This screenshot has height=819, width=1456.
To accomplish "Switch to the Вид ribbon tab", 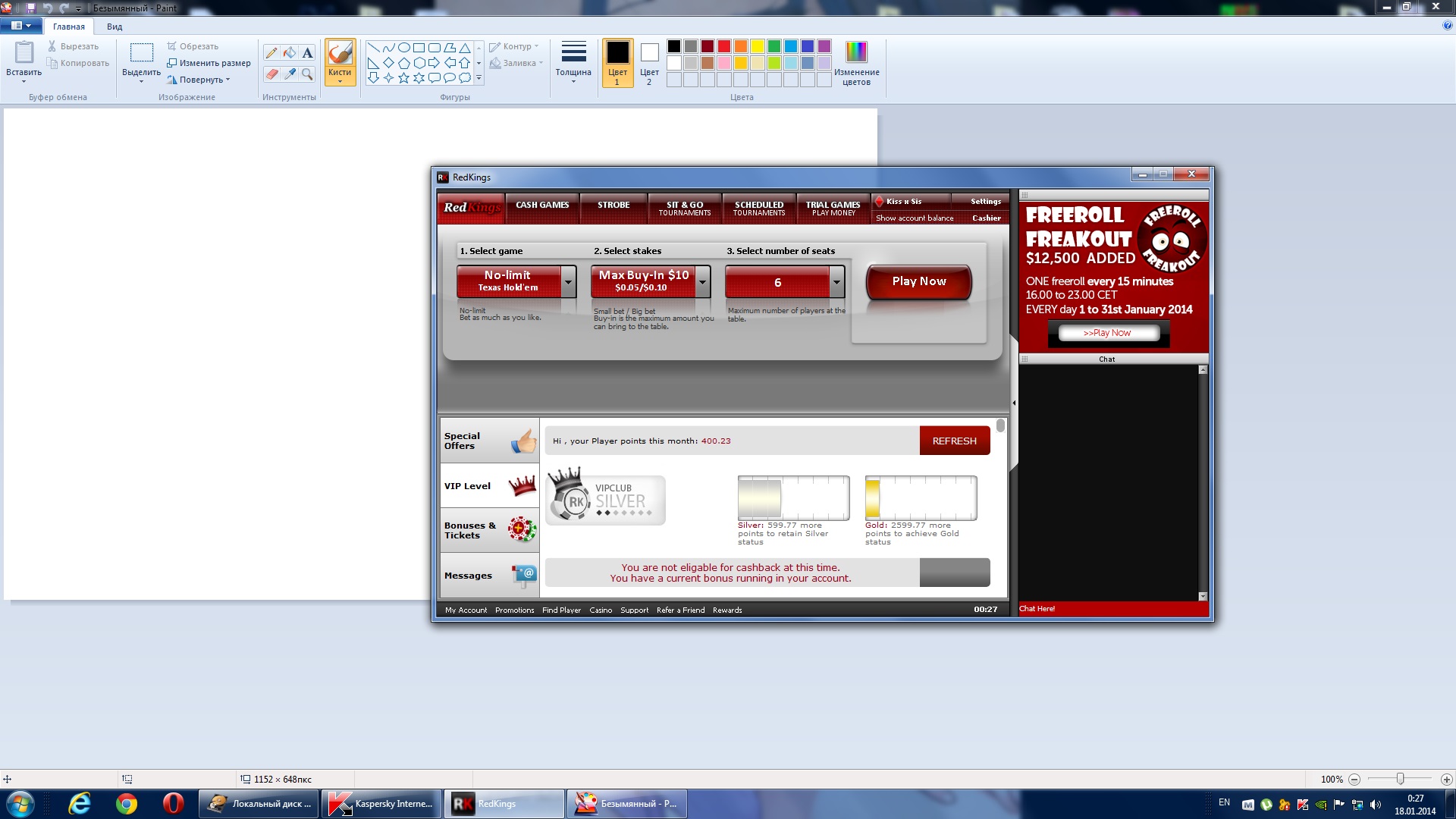I will (x=115, y=27).
